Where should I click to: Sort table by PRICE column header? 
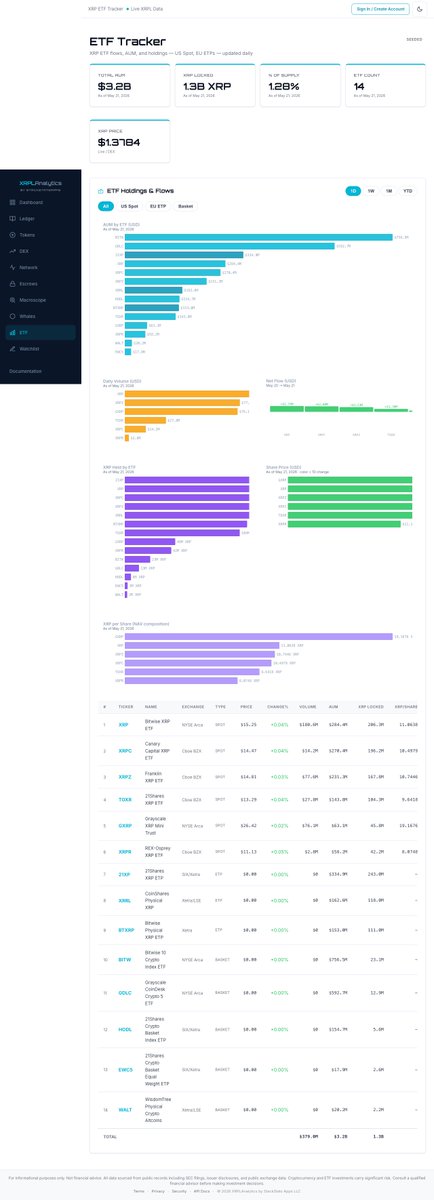(x=246, y=705)
